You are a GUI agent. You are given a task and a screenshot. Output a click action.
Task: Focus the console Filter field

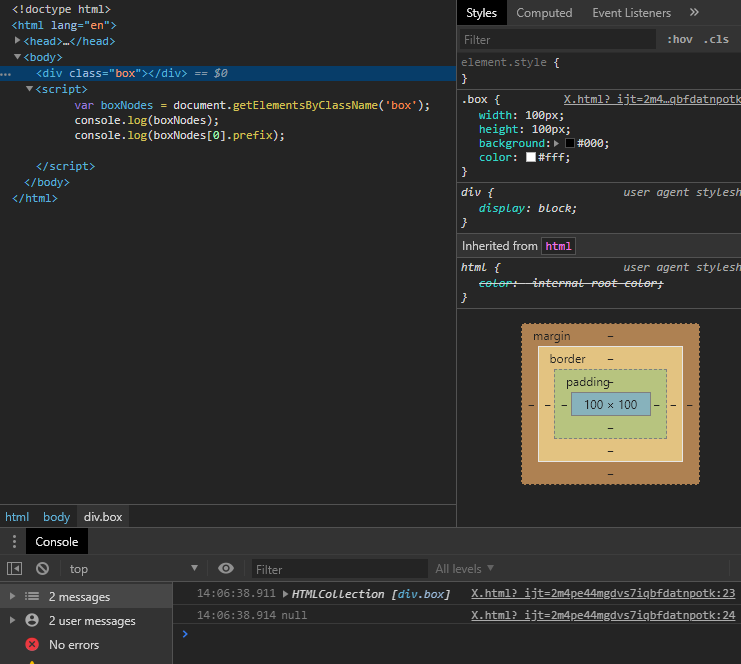(339, 569)
